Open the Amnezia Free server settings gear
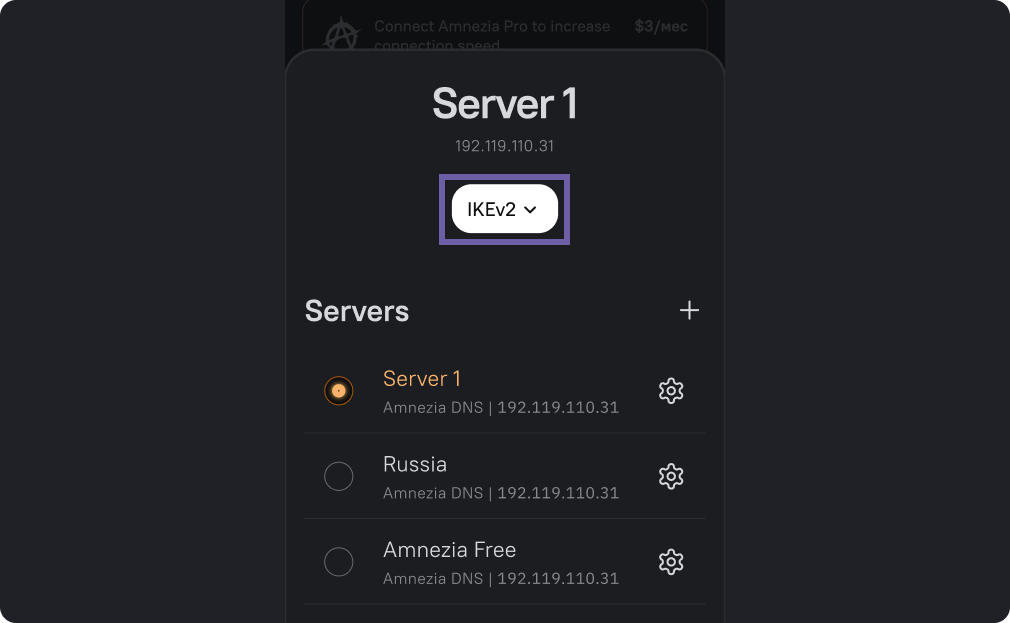 click(671, 562)
